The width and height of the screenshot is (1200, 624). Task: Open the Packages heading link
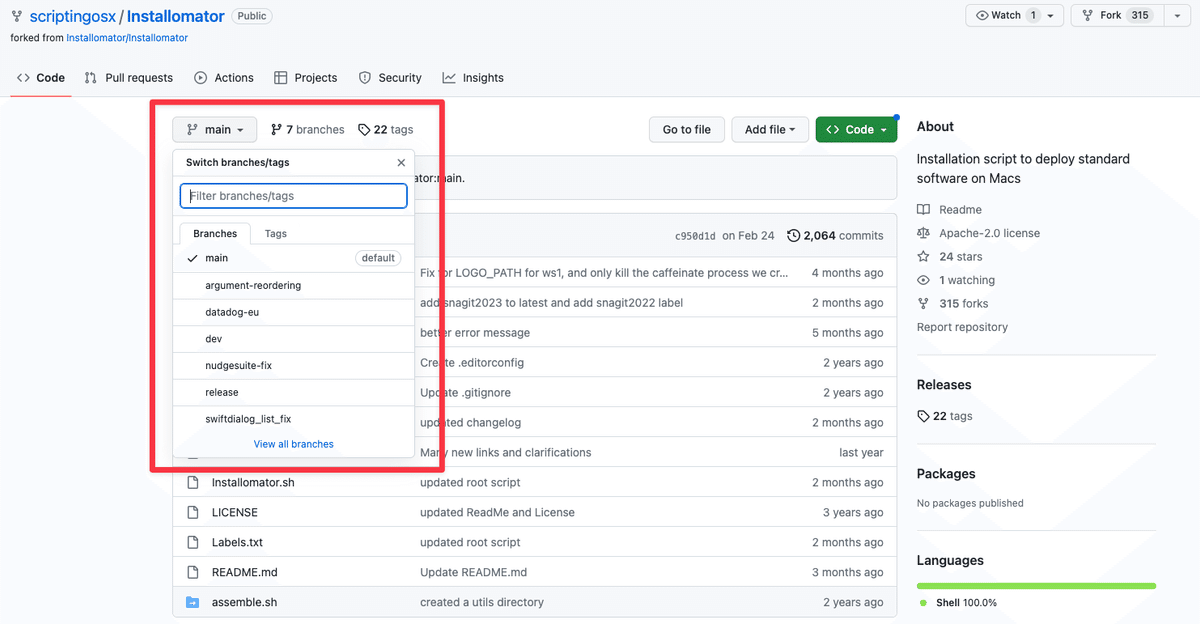point(946,474)
